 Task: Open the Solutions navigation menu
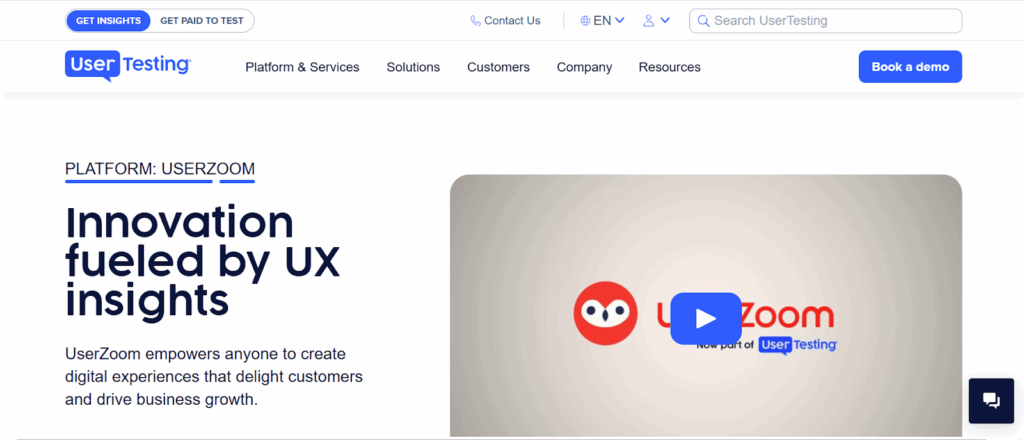coord(413,67)
